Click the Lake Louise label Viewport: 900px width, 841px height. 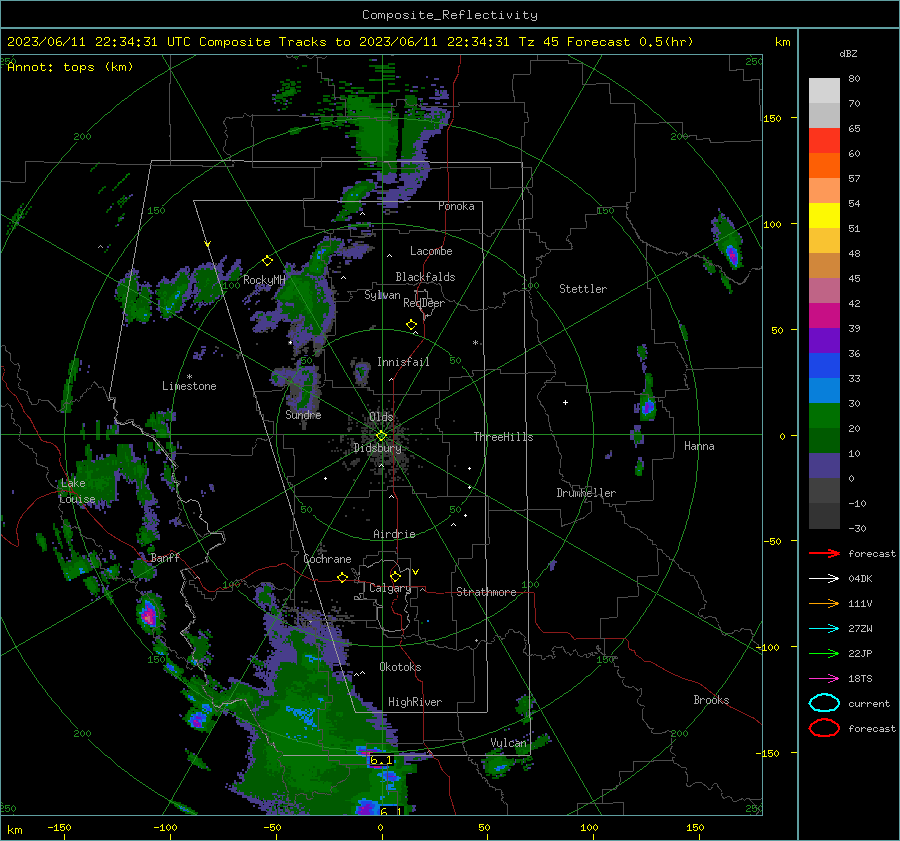point(77,491)
